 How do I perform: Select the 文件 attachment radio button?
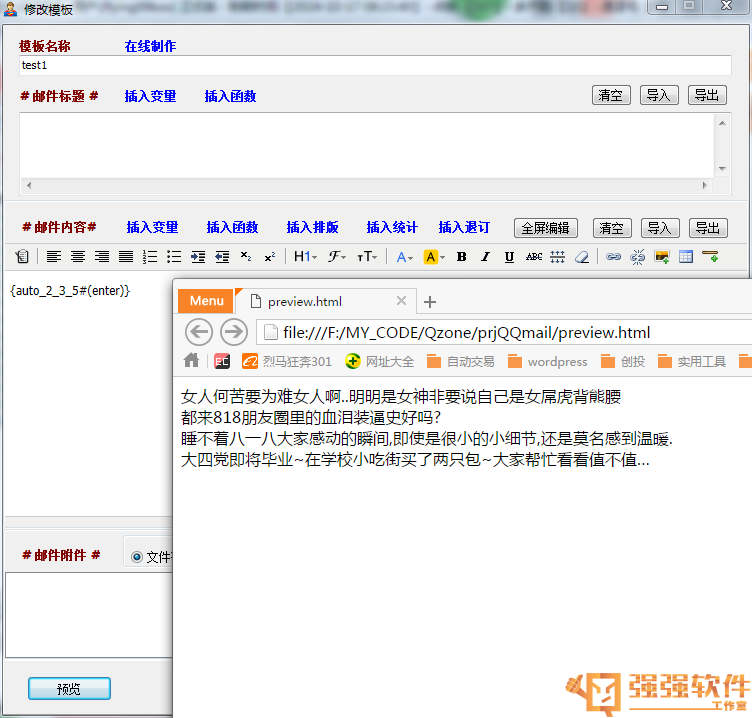tap(137, 557)
